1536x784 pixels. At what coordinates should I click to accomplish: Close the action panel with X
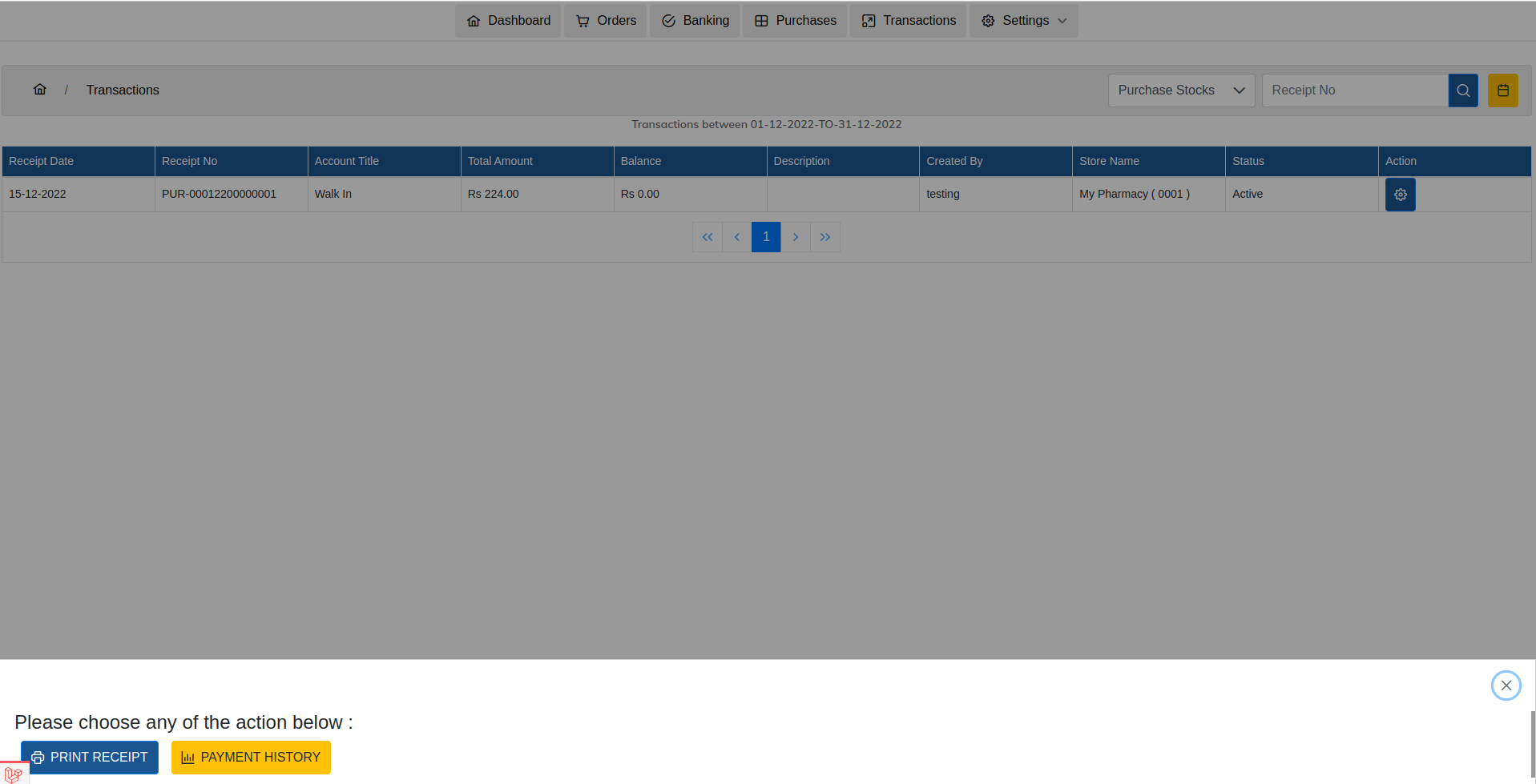pos(1506,685)
